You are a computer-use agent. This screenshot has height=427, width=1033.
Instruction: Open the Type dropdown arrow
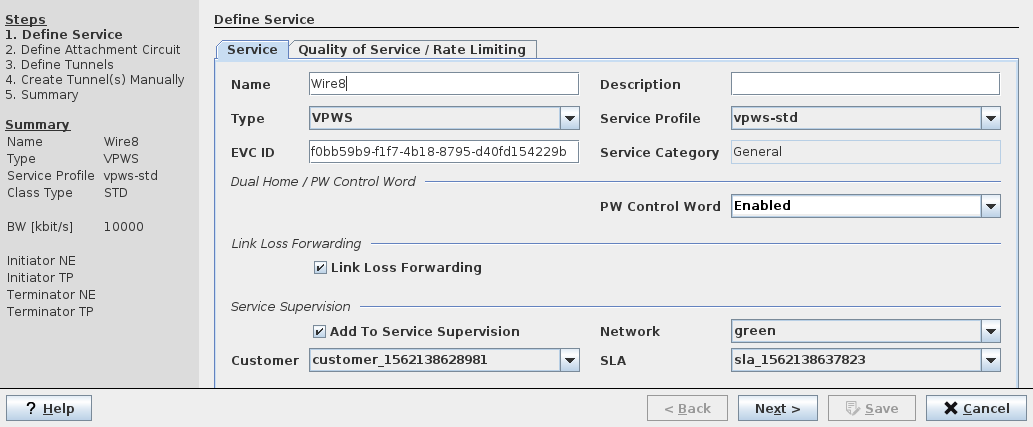point(569,119)
